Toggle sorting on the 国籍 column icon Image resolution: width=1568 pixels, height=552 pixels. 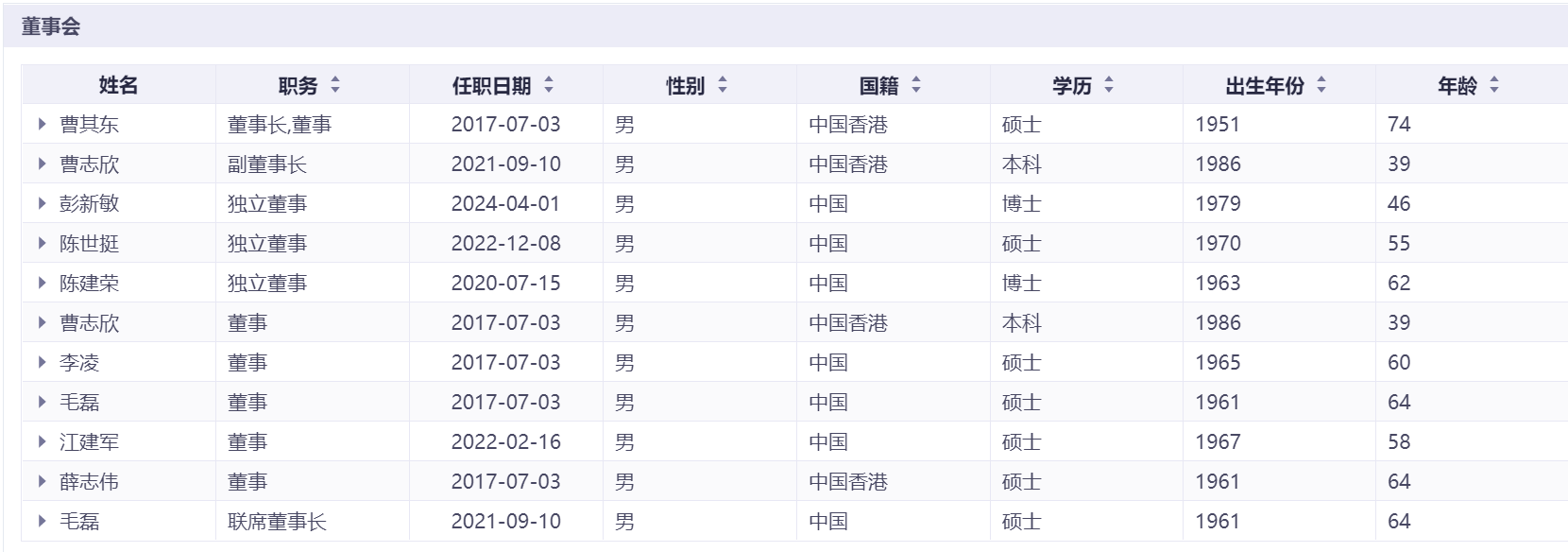coord(915,86)
